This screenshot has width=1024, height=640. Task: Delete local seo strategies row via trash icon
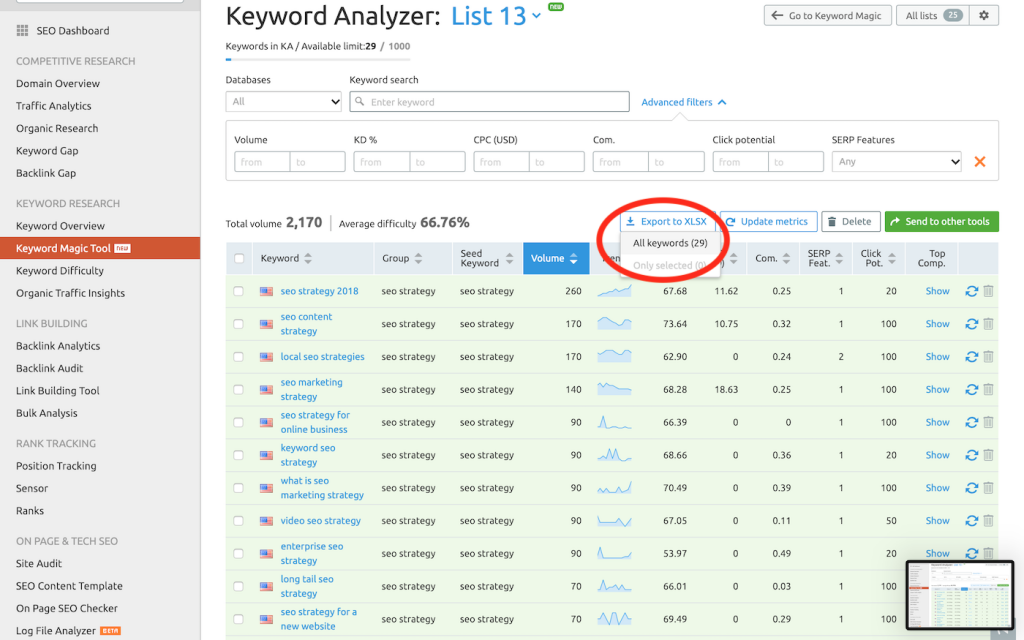[988, 357]
